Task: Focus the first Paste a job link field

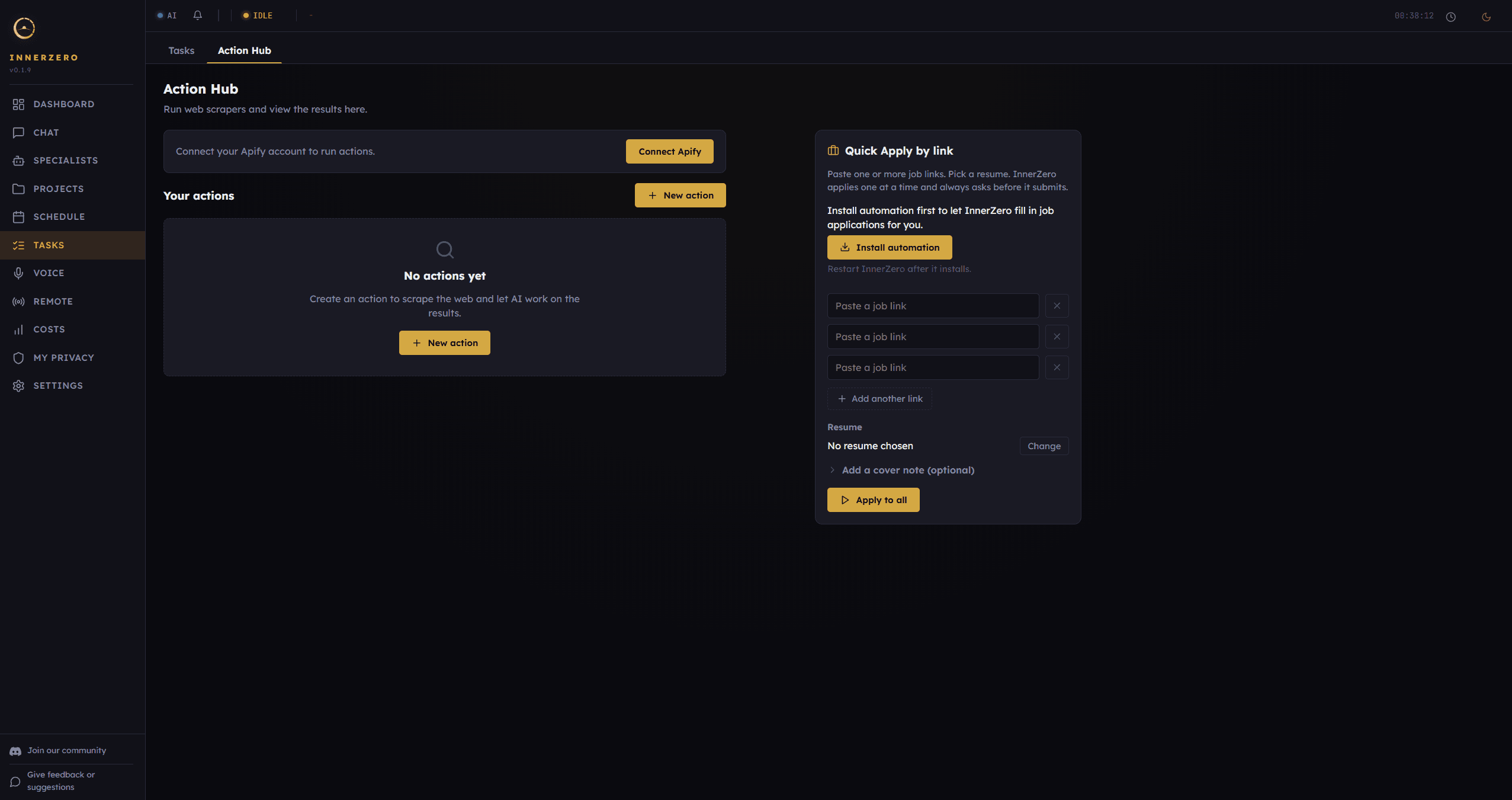Action: coord(933,306)
